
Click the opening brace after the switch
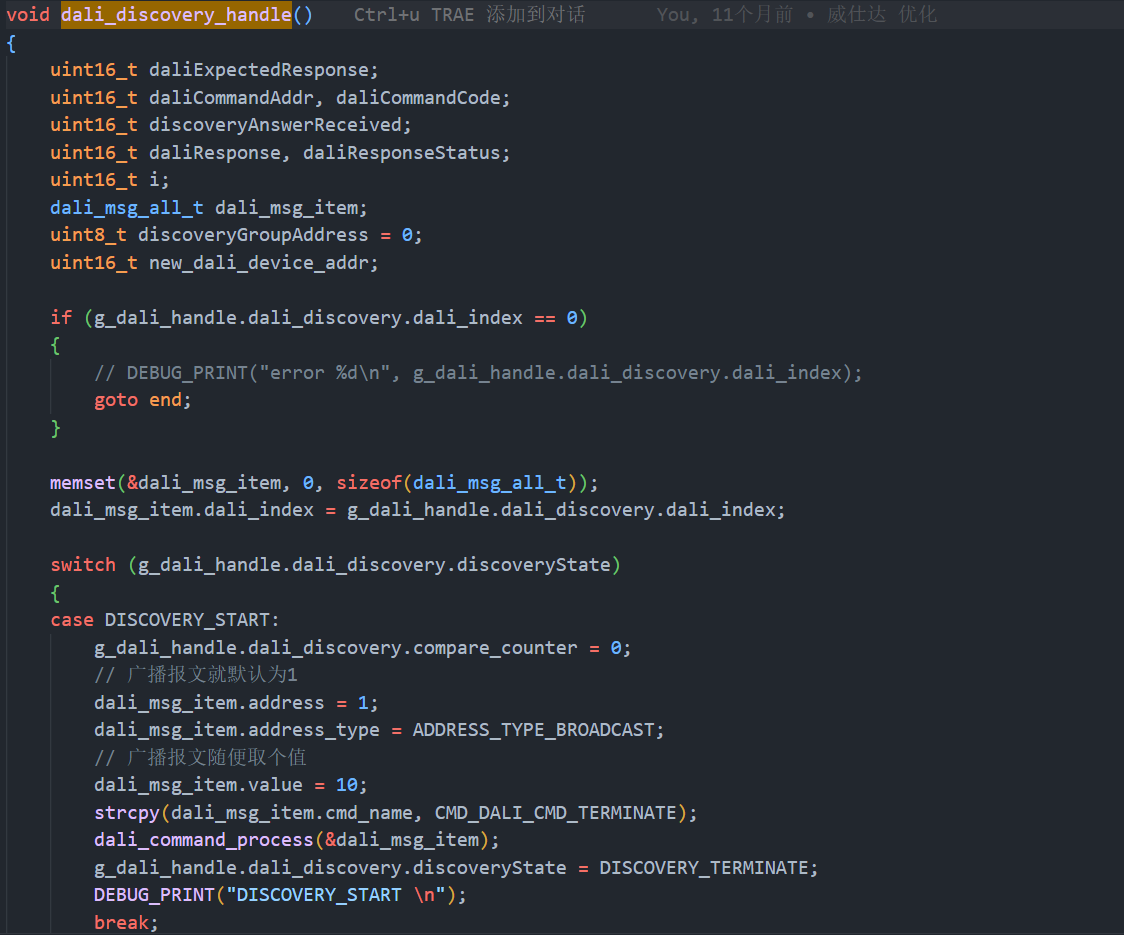coord(55,593)
